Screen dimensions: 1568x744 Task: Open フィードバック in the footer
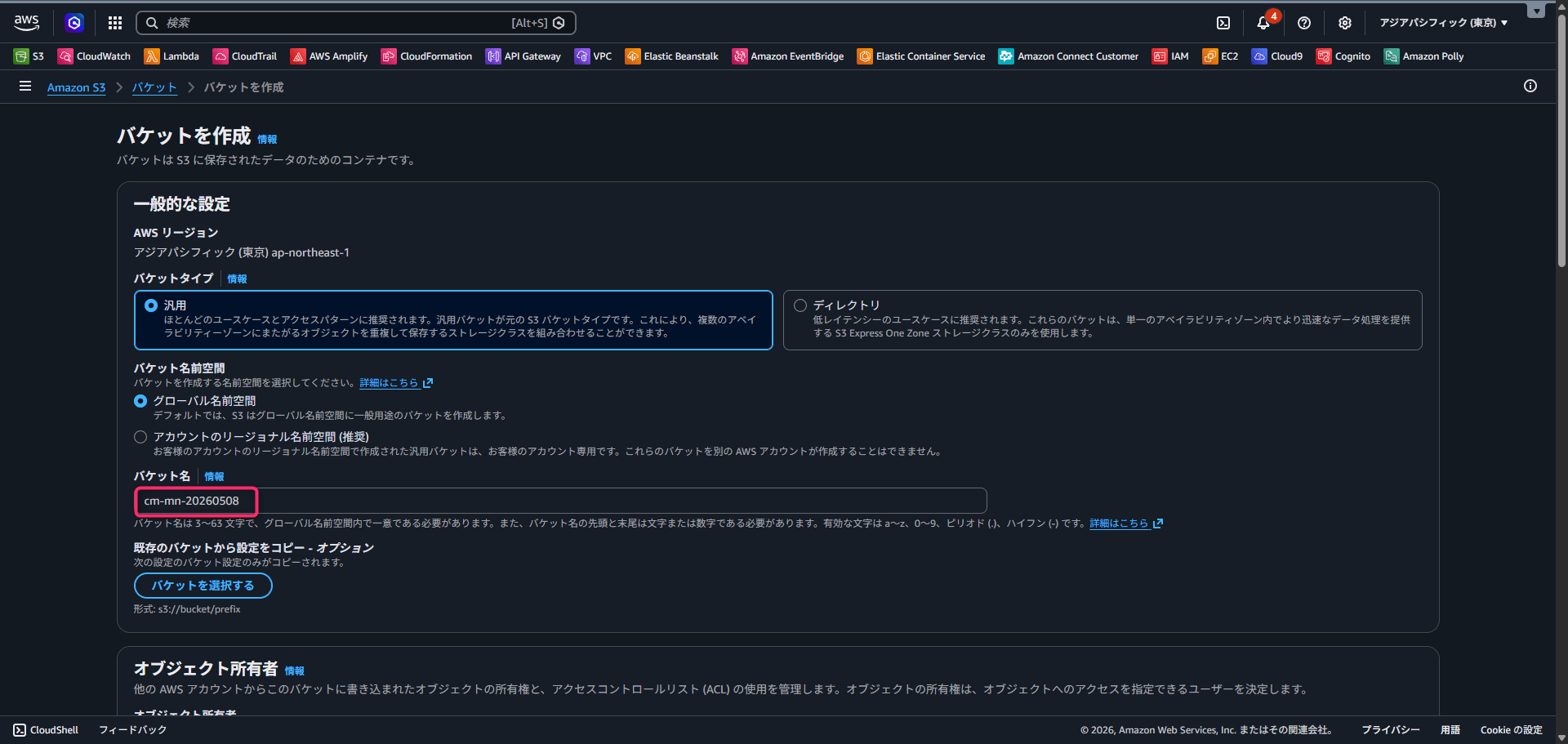click(132, 730)
